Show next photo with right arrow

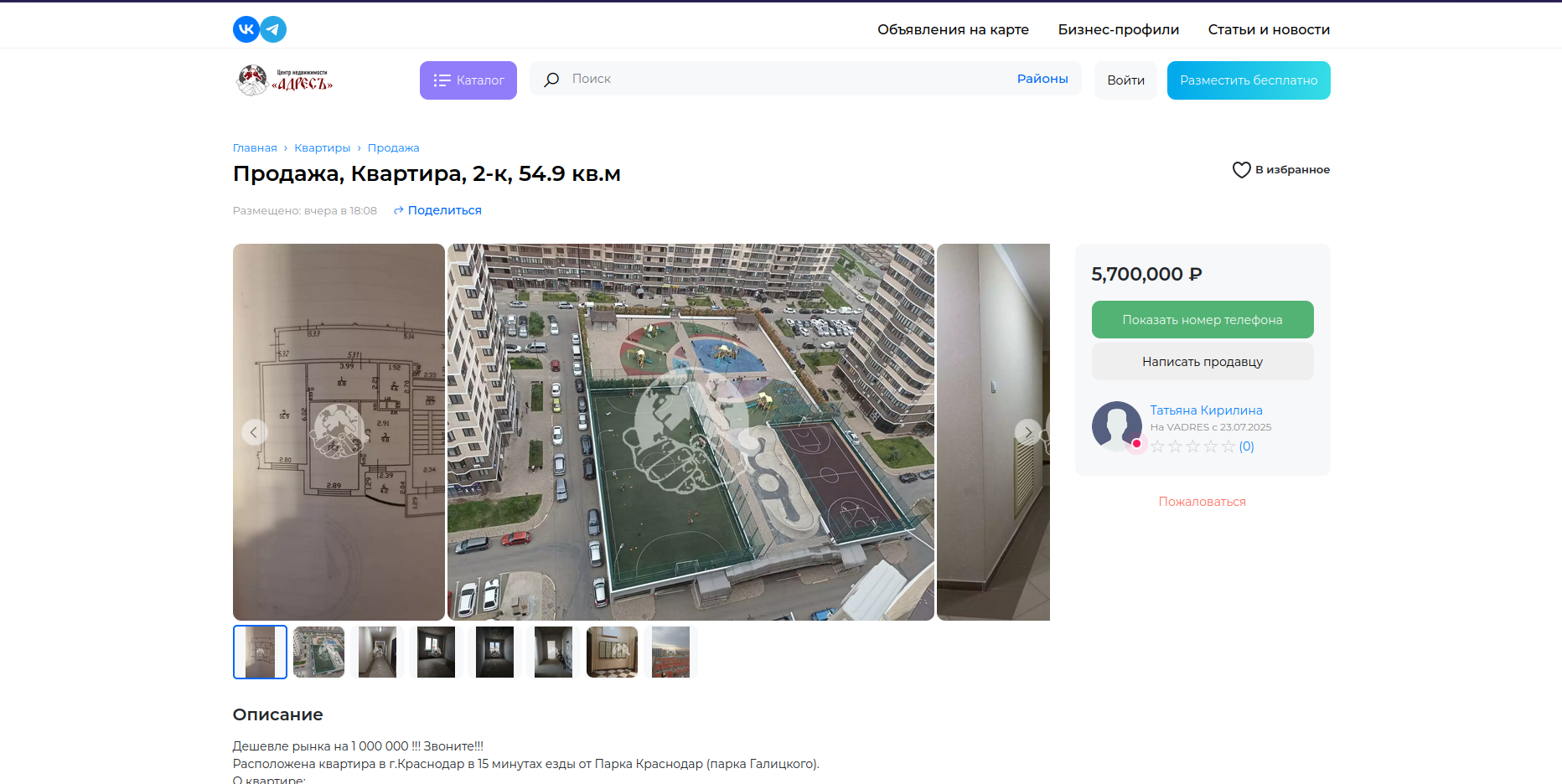pos(1027,432)
